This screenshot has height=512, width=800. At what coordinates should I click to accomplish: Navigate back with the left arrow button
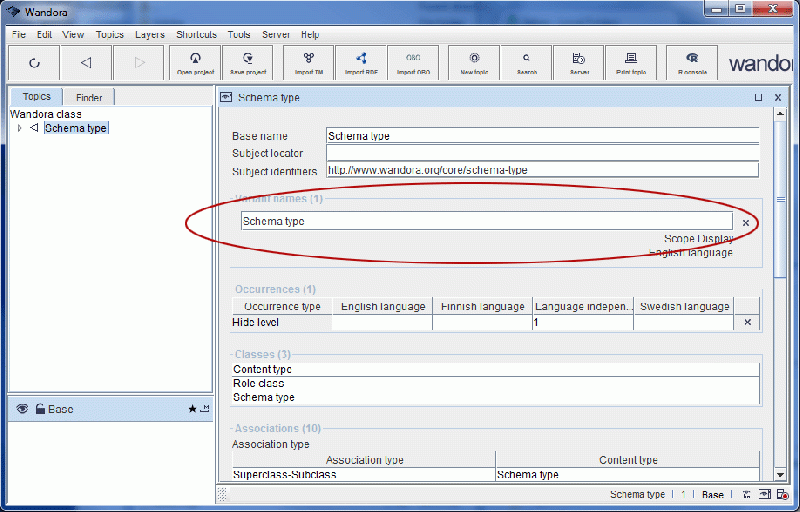(x=86, y=62)
